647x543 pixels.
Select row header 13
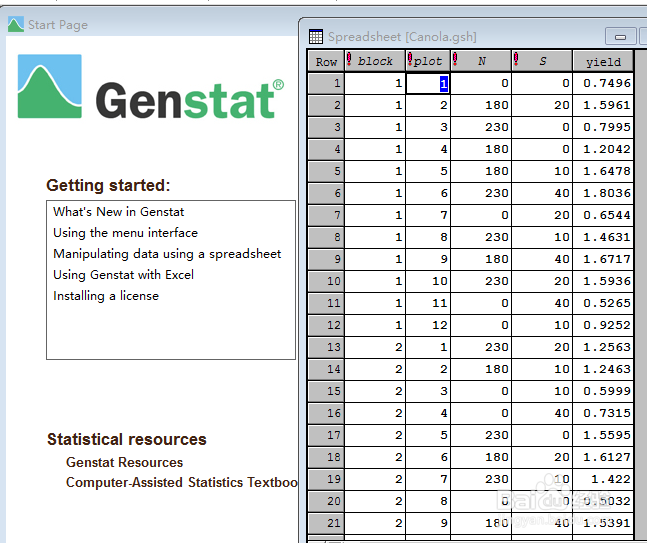[x=326, y=347]
